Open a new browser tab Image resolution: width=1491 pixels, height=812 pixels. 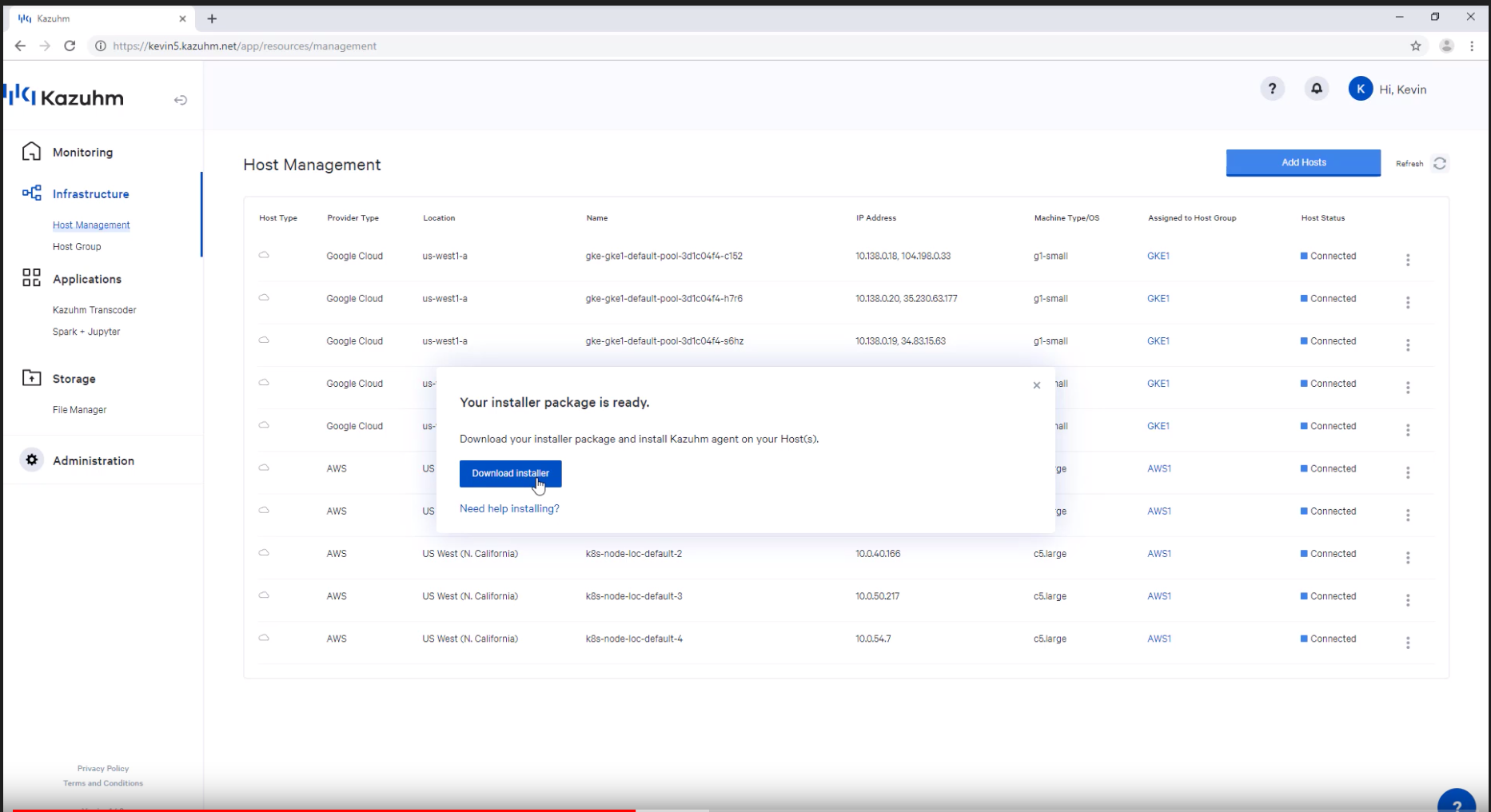pos(212,18)
